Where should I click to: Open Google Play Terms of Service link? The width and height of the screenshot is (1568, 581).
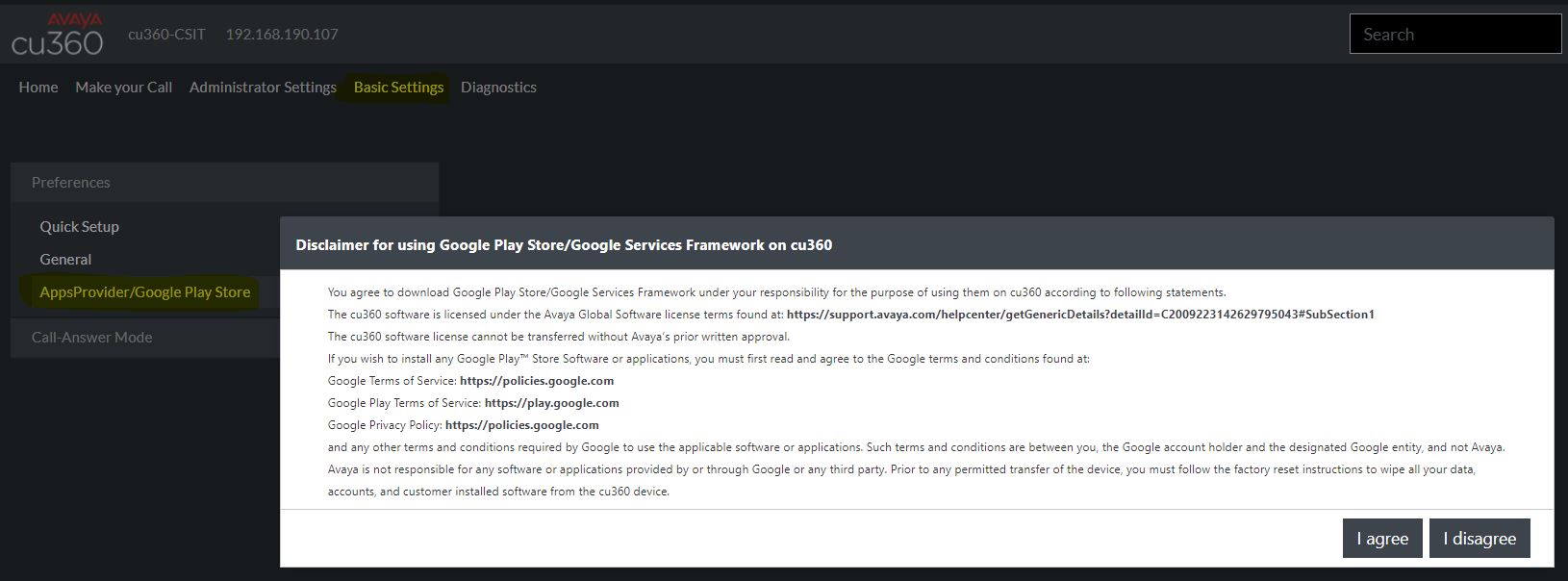click(x=552, y=402)
